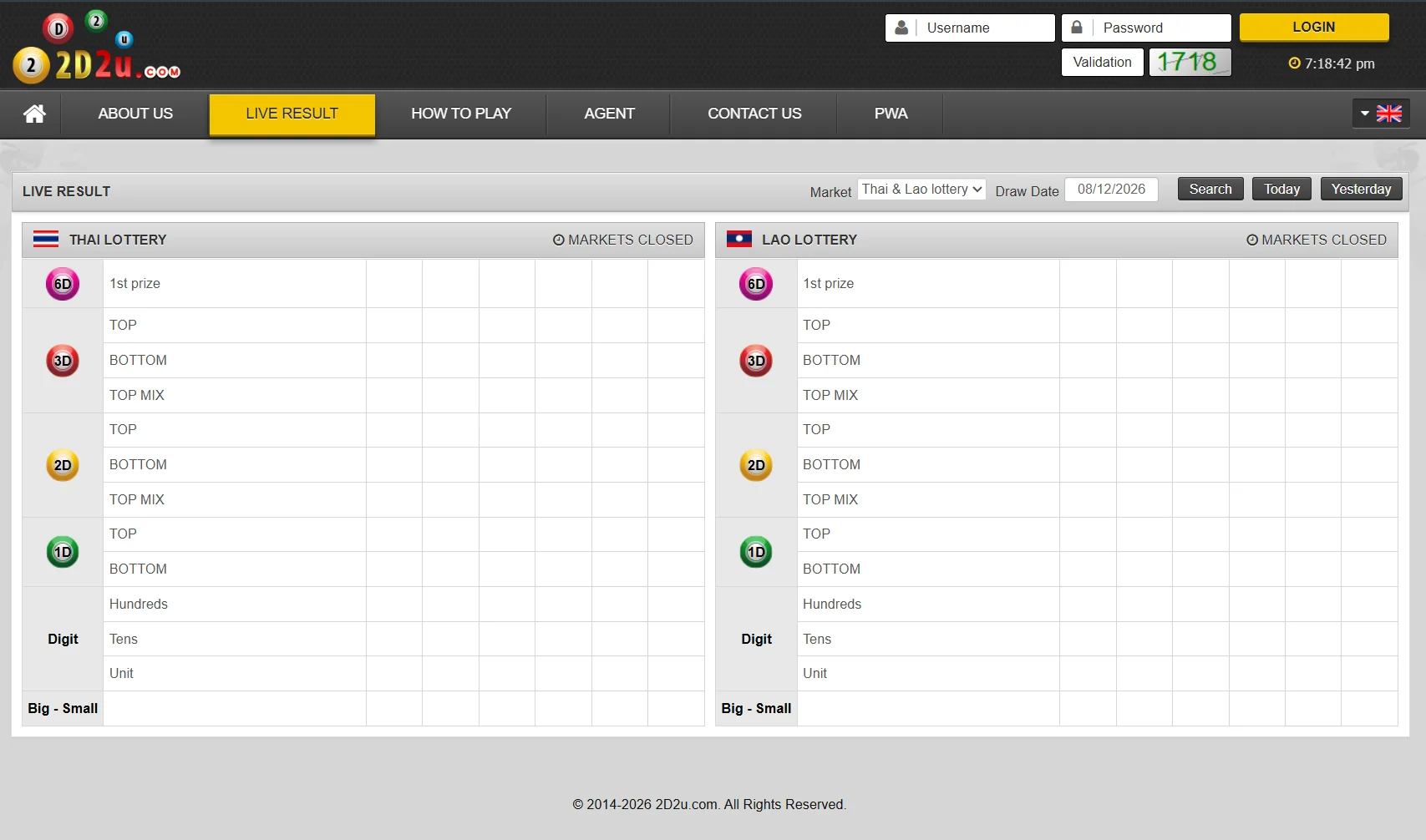Click Lao Lottery Hundreds row label

pos(832,604)
